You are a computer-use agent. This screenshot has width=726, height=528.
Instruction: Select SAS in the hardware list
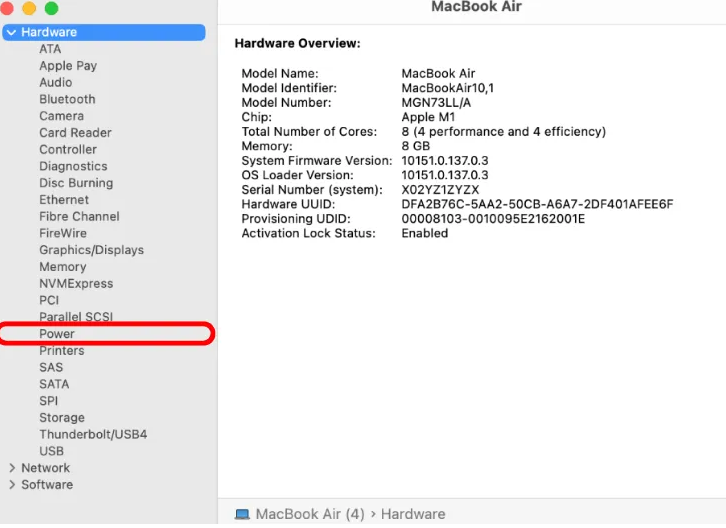point(51,367)
